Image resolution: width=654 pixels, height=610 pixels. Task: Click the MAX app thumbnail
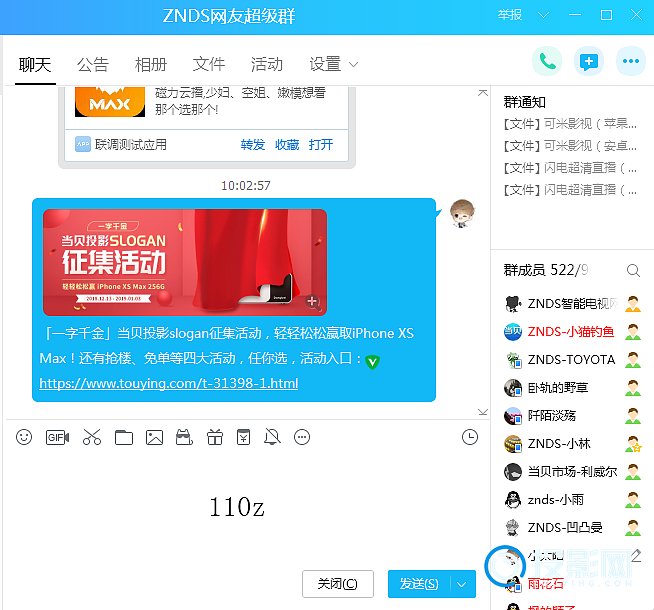tap(110, 102)
